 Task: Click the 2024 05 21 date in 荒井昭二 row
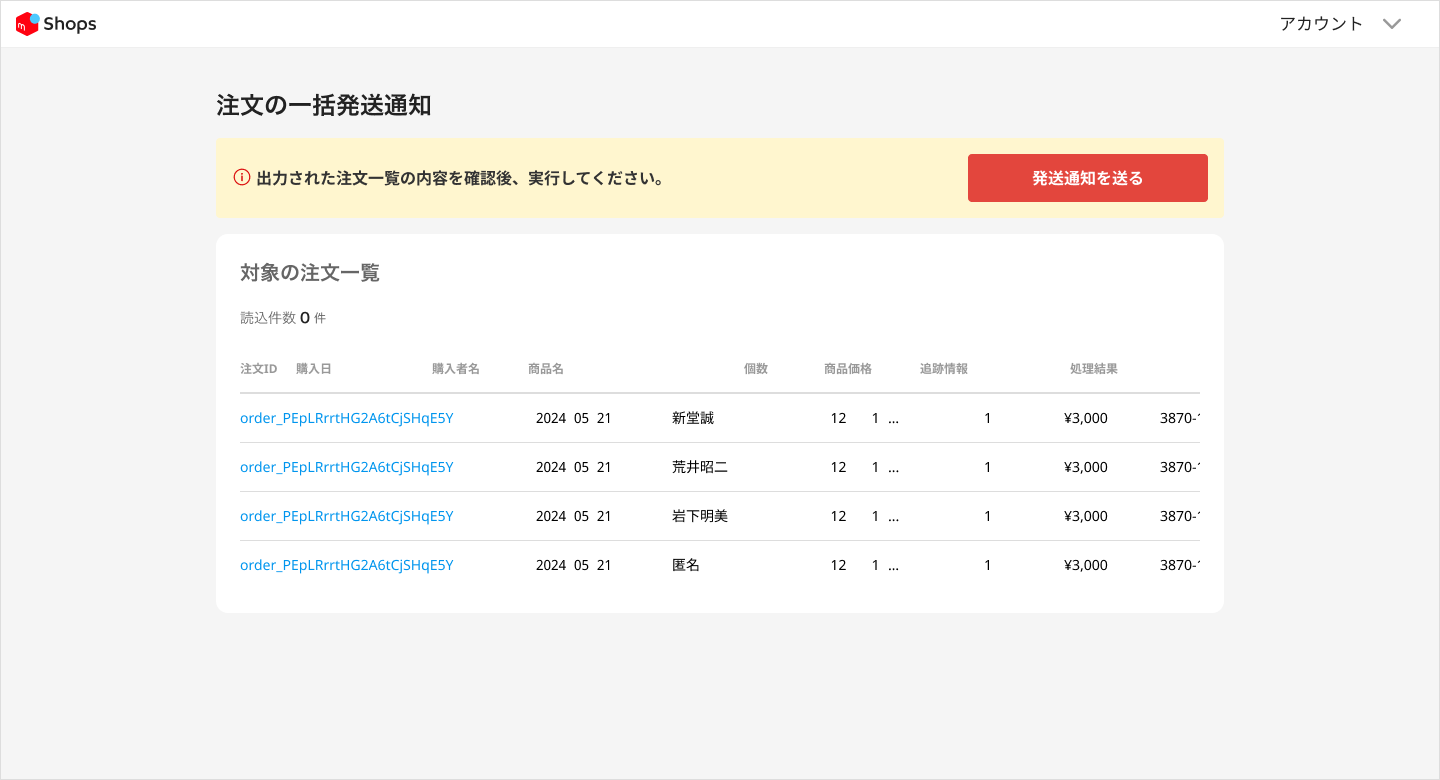(574, 467)
